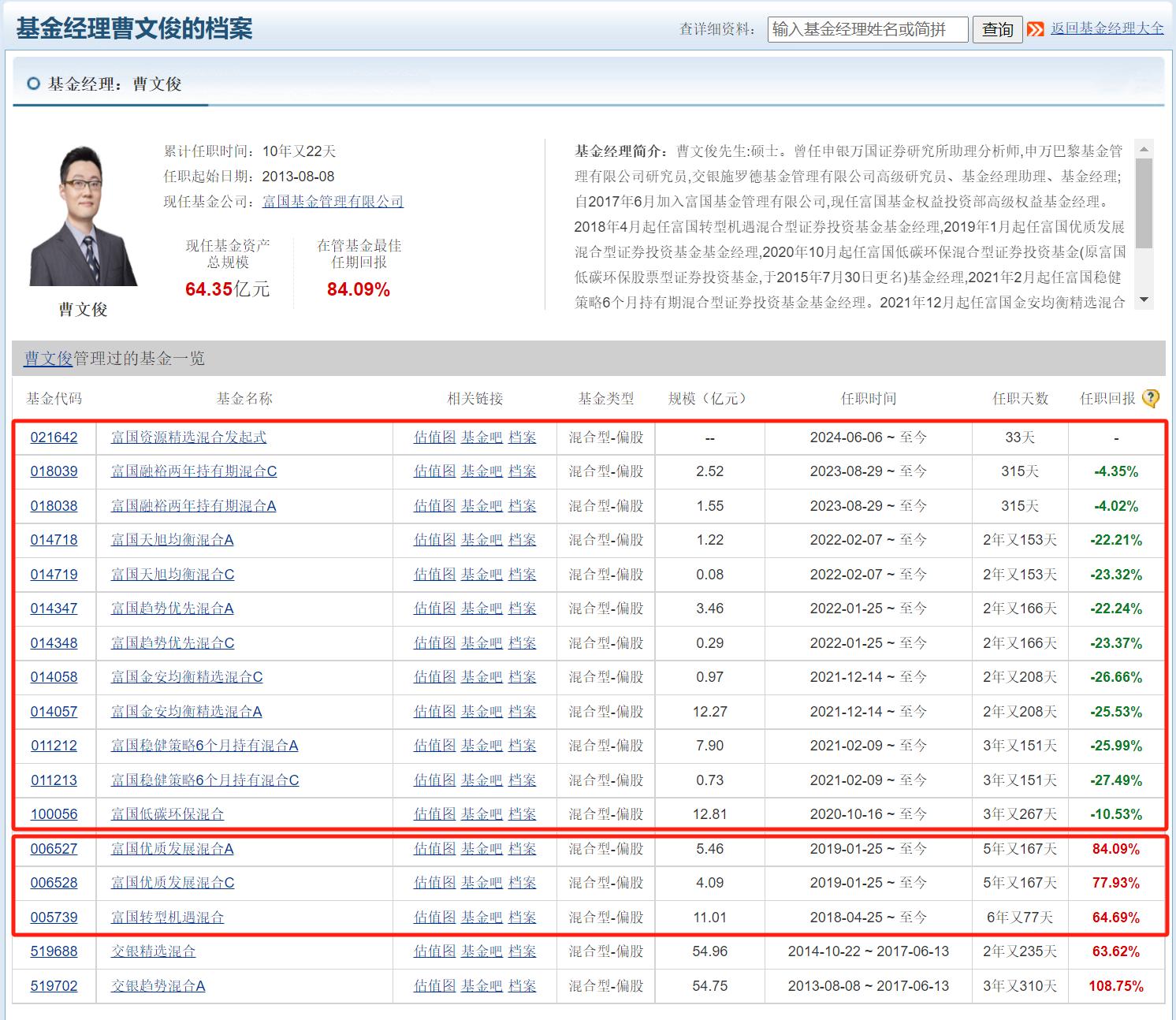Open 估值图 for fund 021642 row
Viewport: 1176px width, 1020px height.
click(434, 437)
